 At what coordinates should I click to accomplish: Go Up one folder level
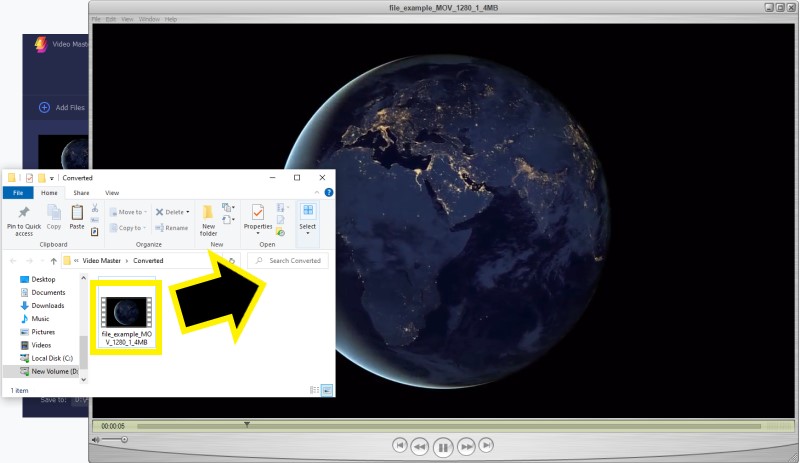point(54,261)
